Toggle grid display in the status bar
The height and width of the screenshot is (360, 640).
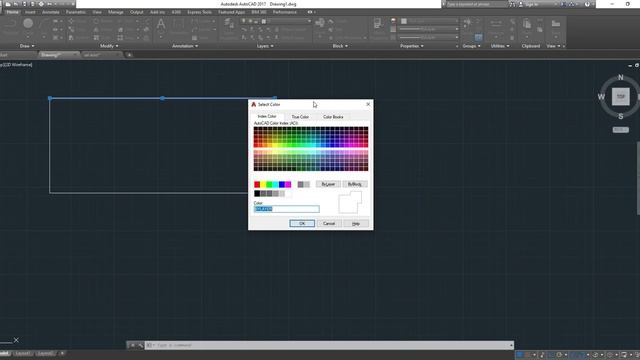pyautogui.click(x=519, y=355)
